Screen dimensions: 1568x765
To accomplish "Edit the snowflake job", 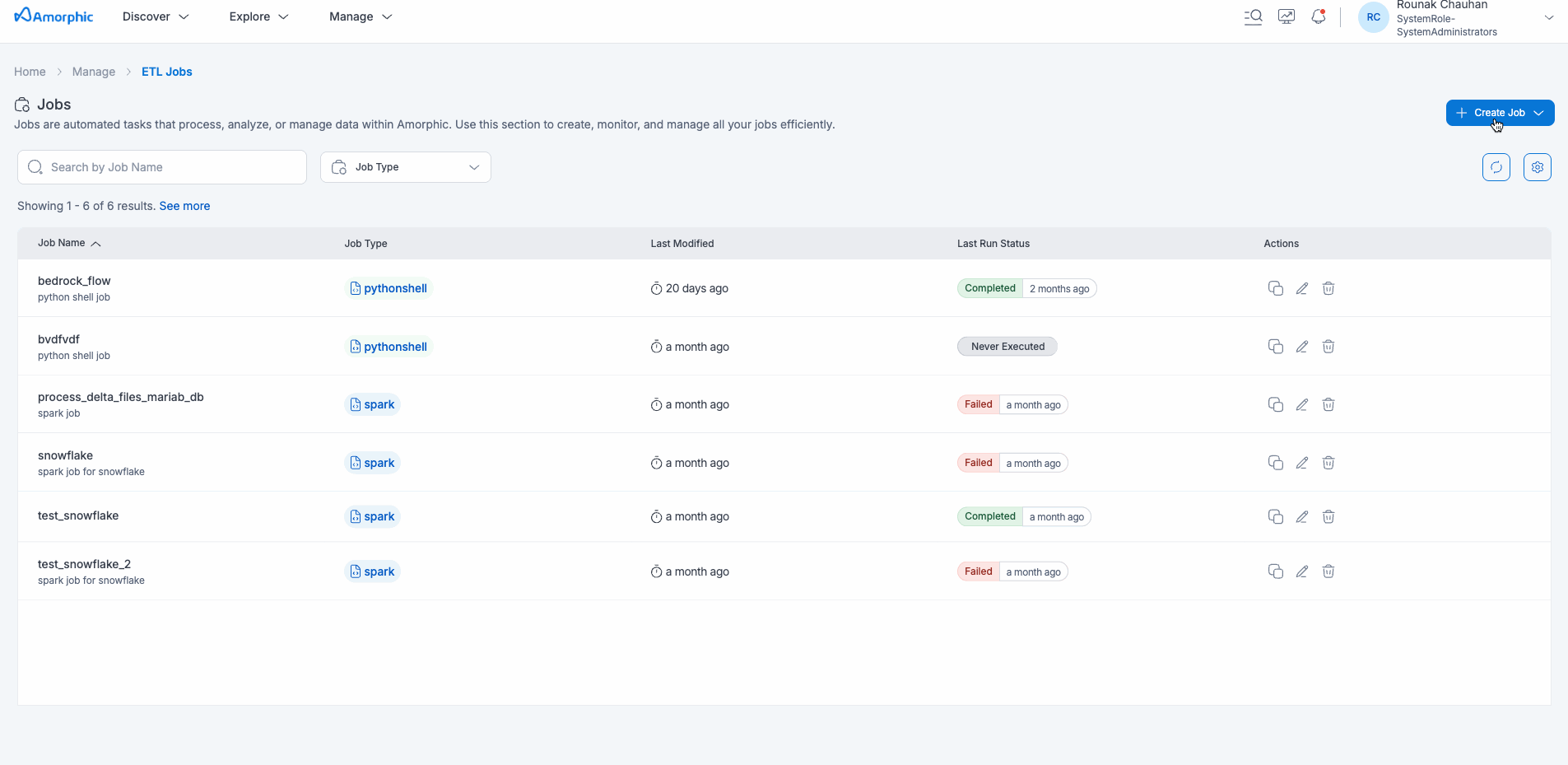I will [1301, 463].
